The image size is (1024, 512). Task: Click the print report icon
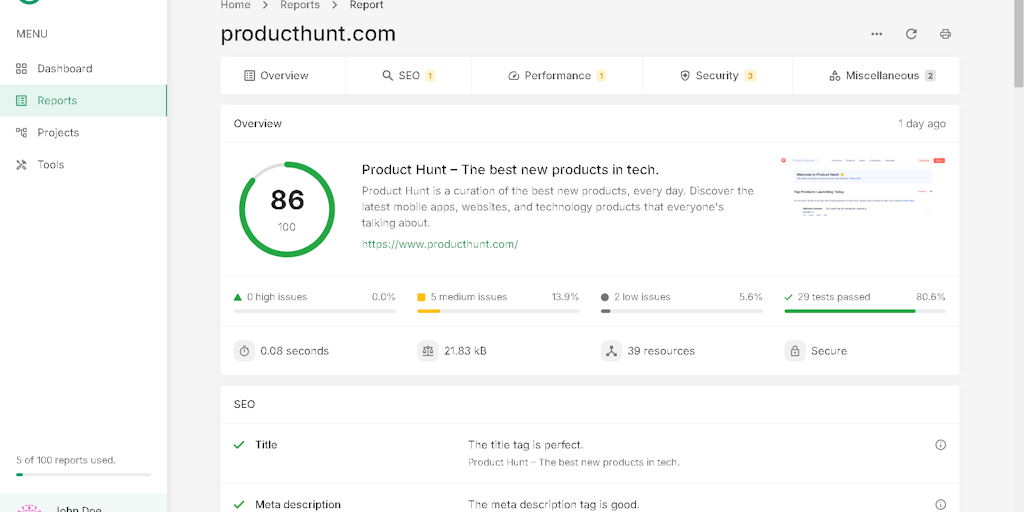[945, 34]
